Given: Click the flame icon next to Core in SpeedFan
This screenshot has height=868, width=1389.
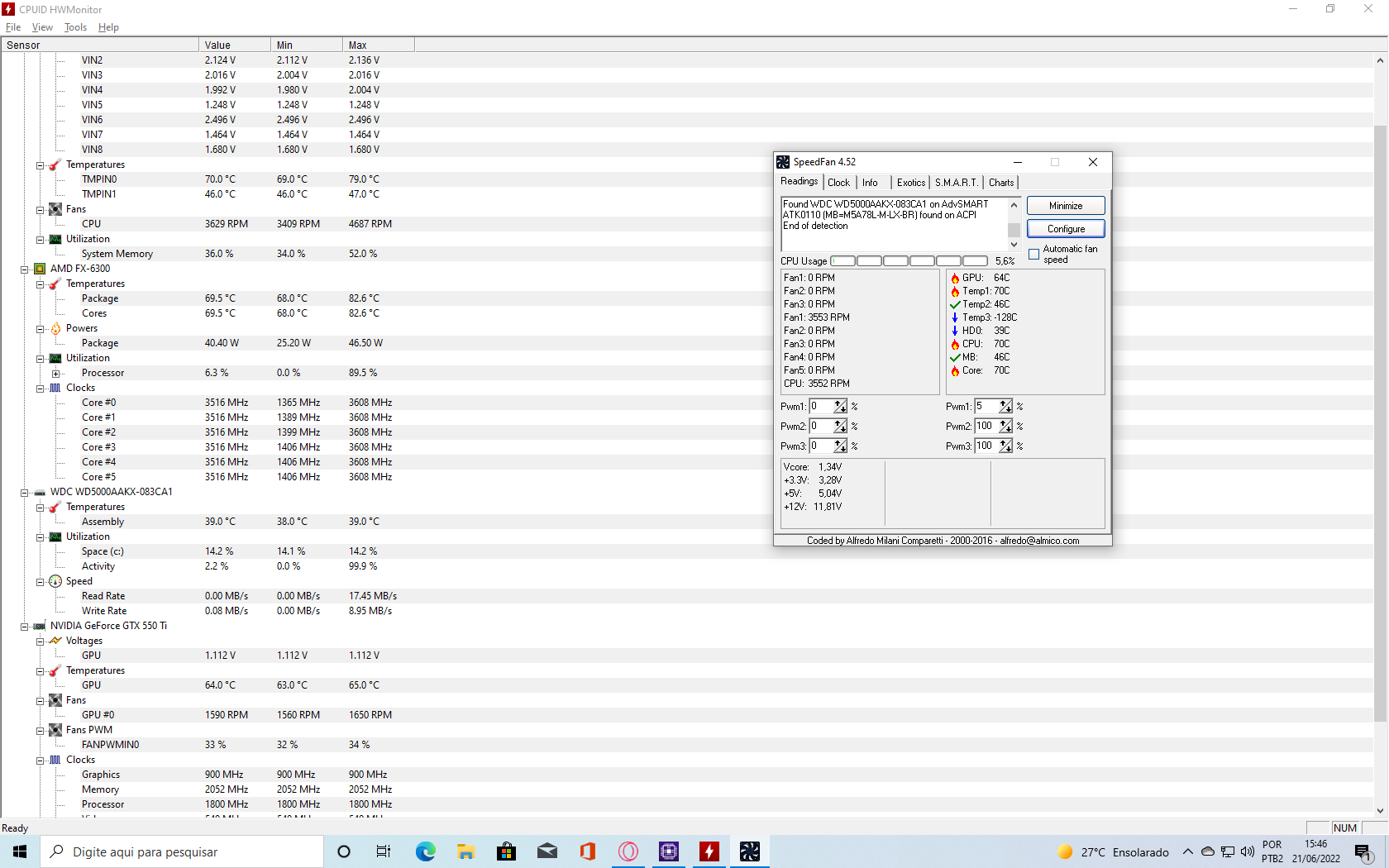Looking at the screenshot, I should pyautogui.click(x=955, y=370).
